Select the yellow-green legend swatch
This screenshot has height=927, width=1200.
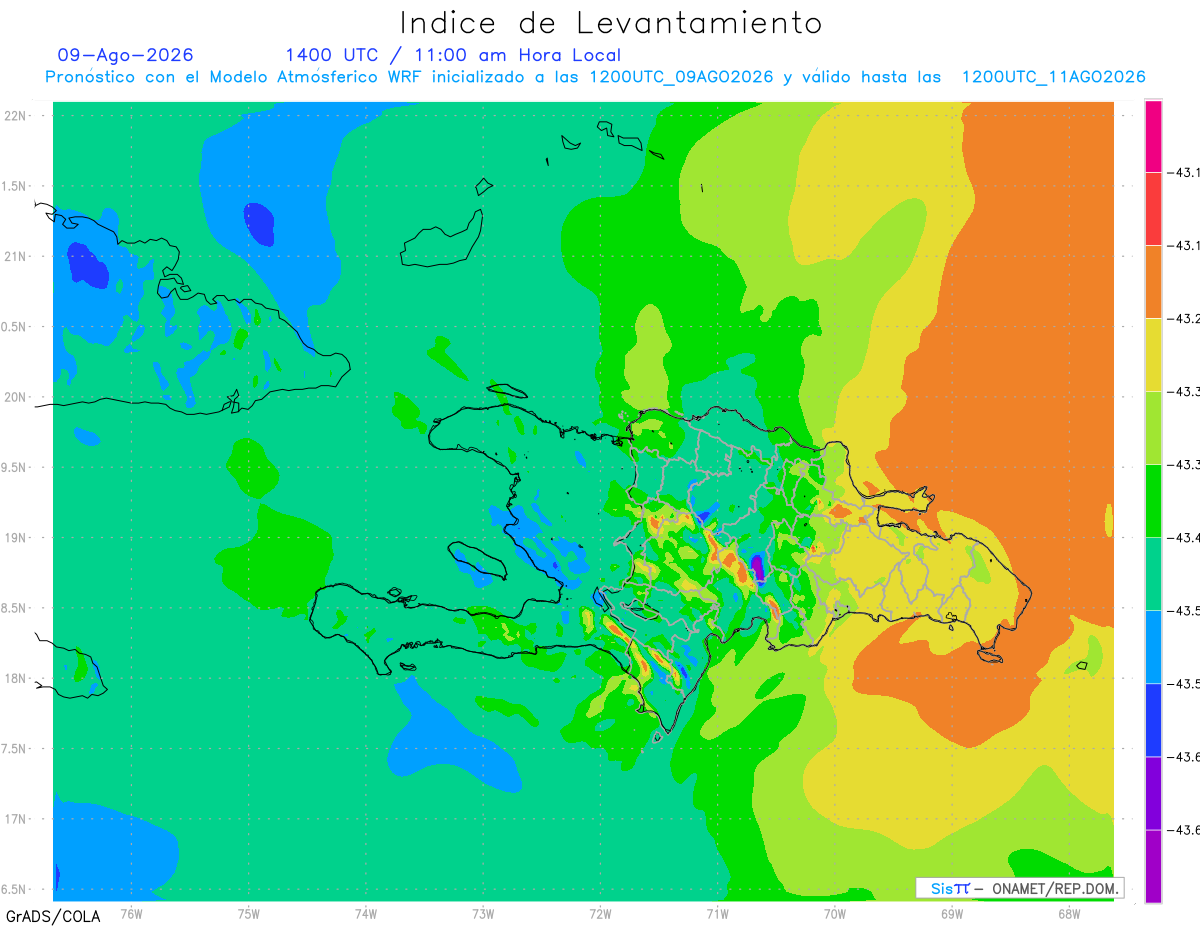click(1153, 428)
